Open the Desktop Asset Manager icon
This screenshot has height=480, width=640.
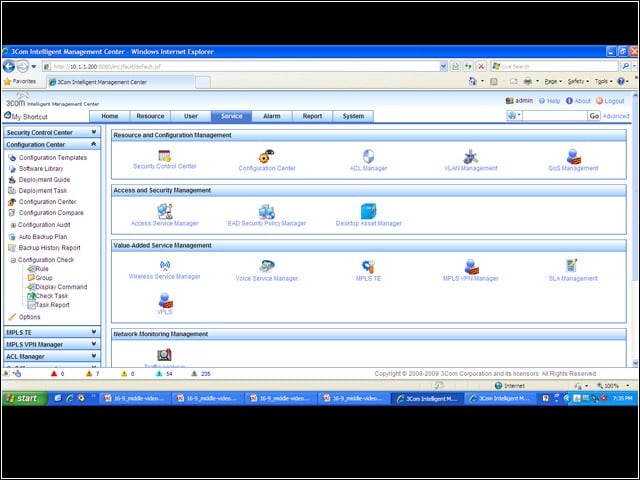(369, 211)
